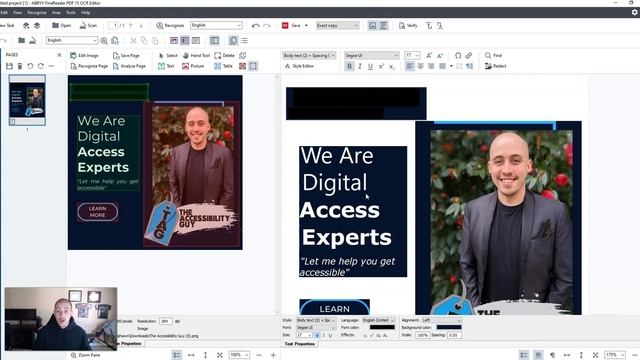Click the trash icon in Pages panel
Screen dimensions: 640x360
(20, 66)
